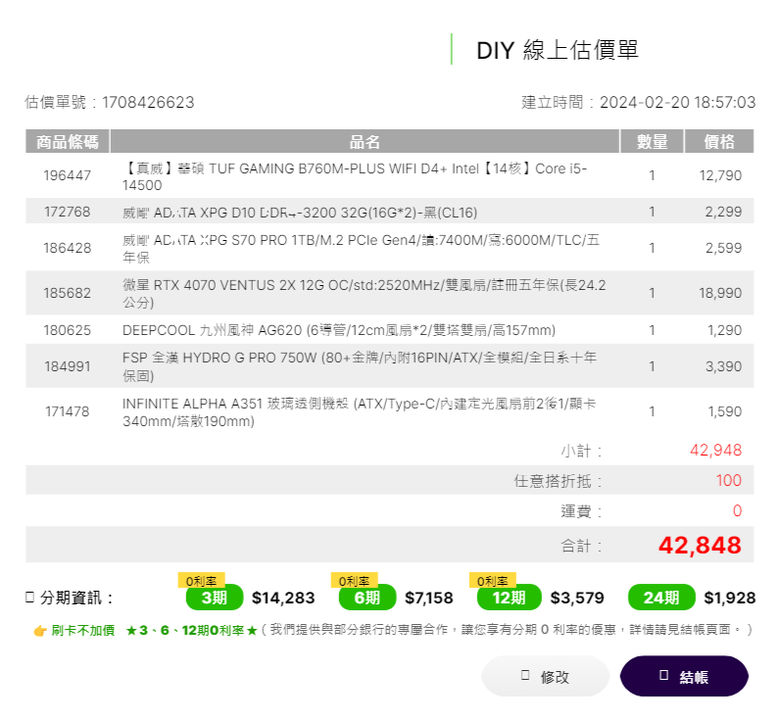Click product code 172768

[67, 212]
